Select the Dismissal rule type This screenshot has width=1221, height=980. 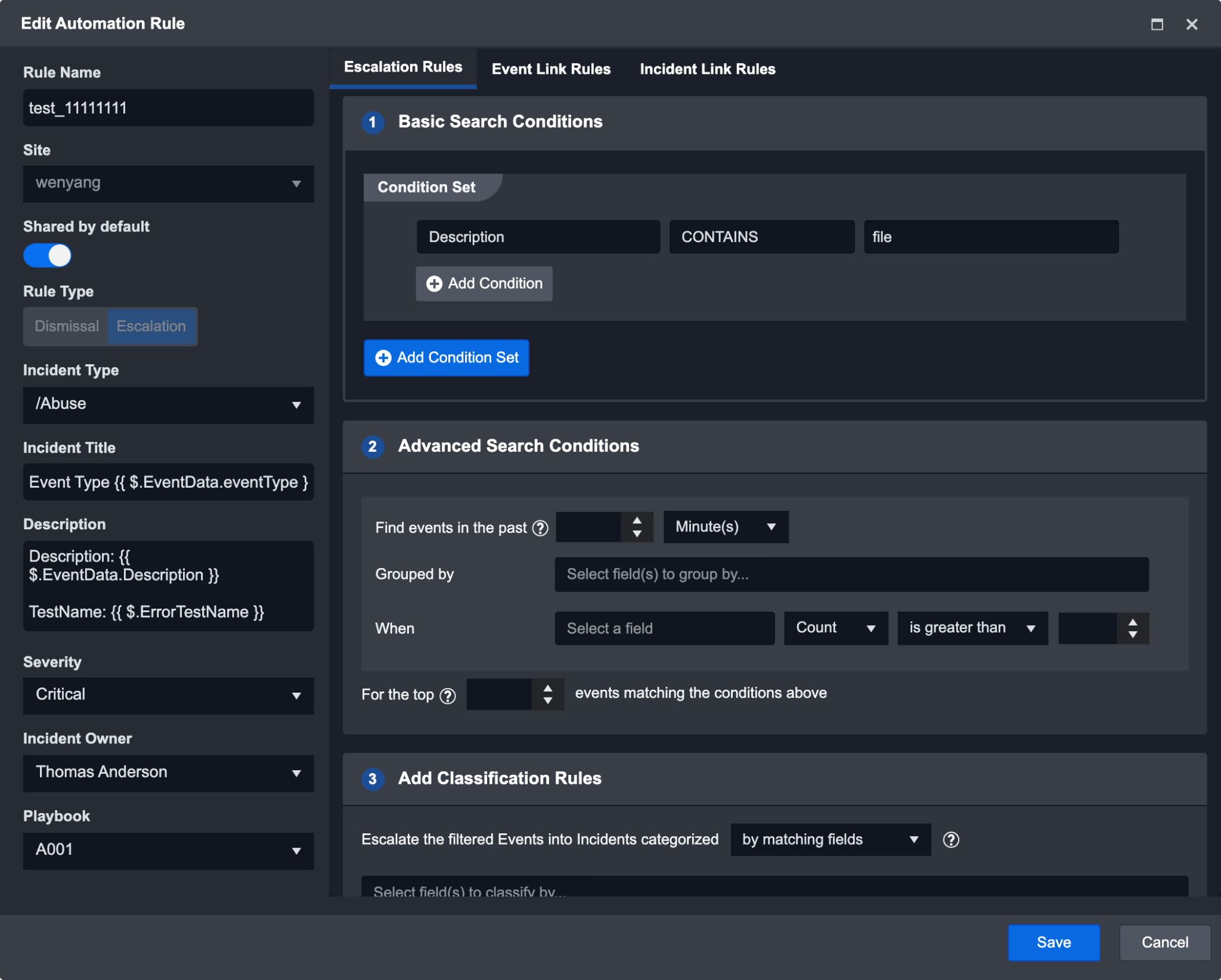click(66, 326)
